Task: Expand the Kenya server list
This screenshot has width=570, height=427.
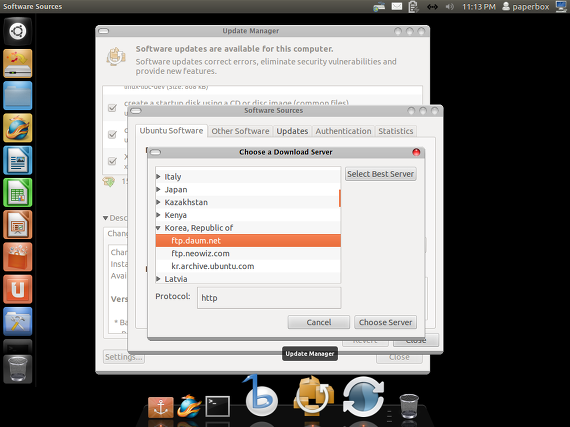Action: tap(158, 215)
